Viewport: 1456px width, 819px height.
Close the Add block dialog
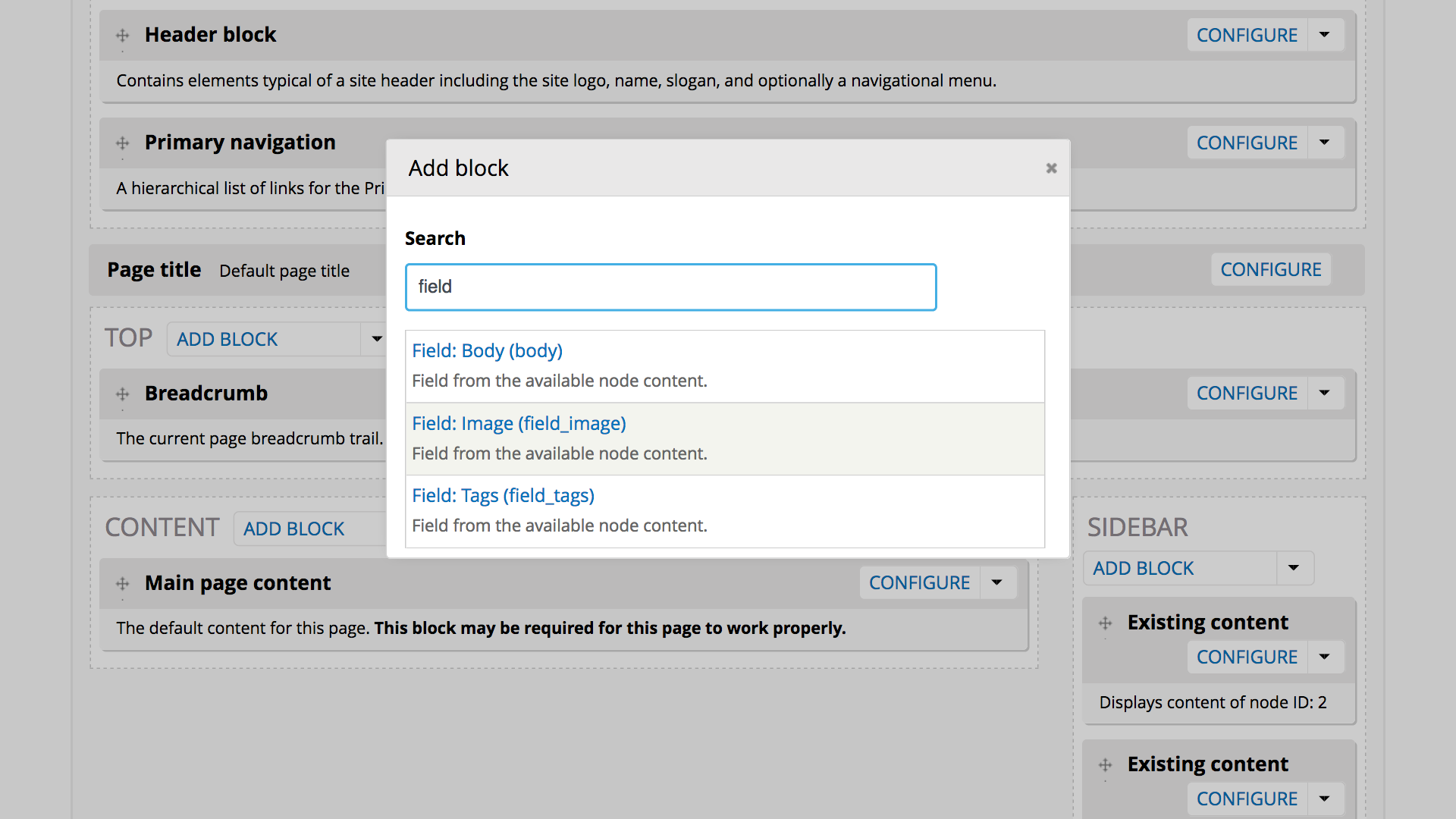click(1051, 168)
